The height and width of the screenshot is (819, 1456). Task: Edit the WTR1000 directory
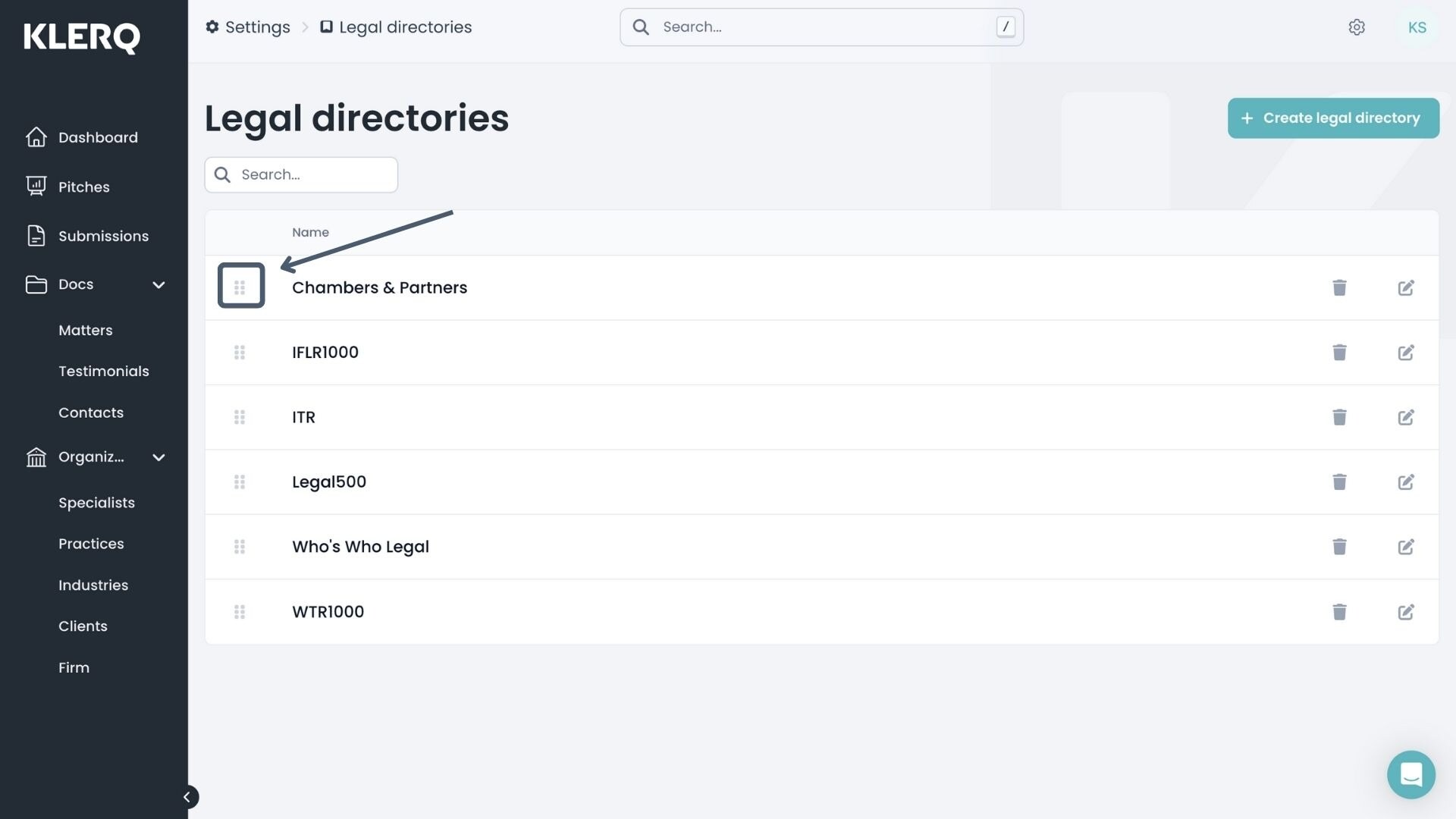pos(1406,612)
